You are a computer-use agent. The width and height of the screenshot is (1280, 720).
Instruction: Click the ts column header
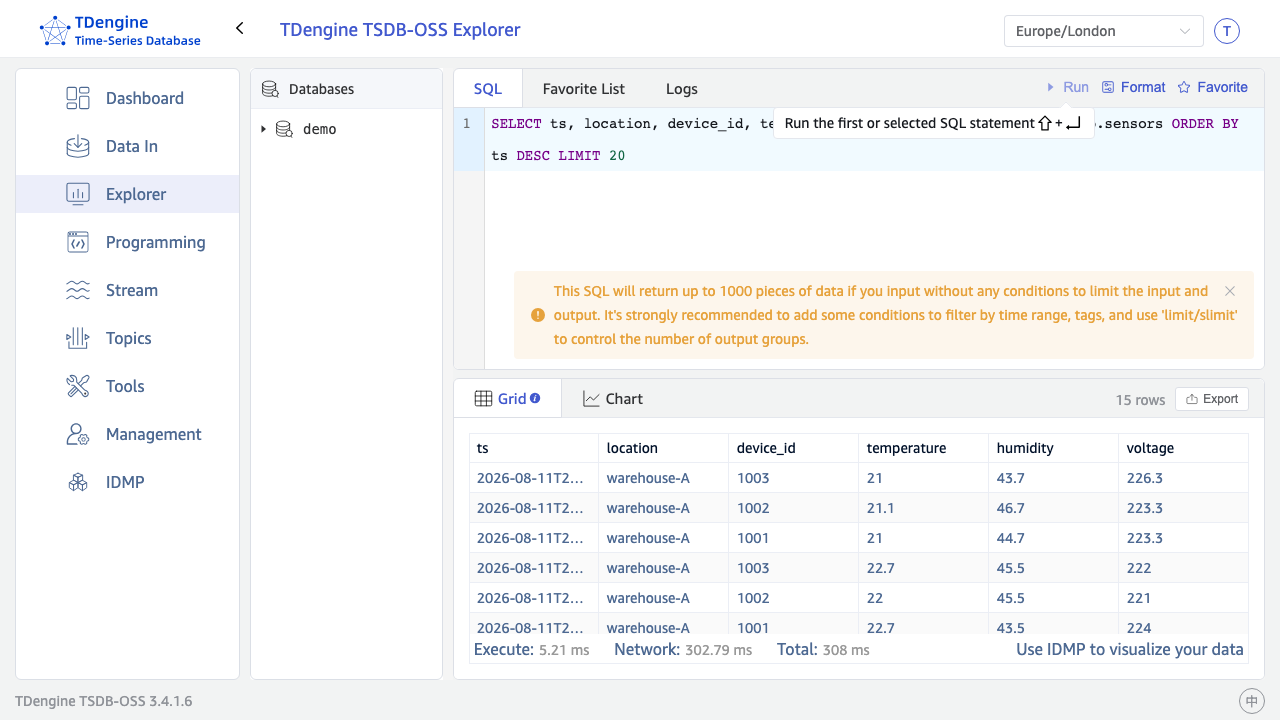tap(534, 448)
